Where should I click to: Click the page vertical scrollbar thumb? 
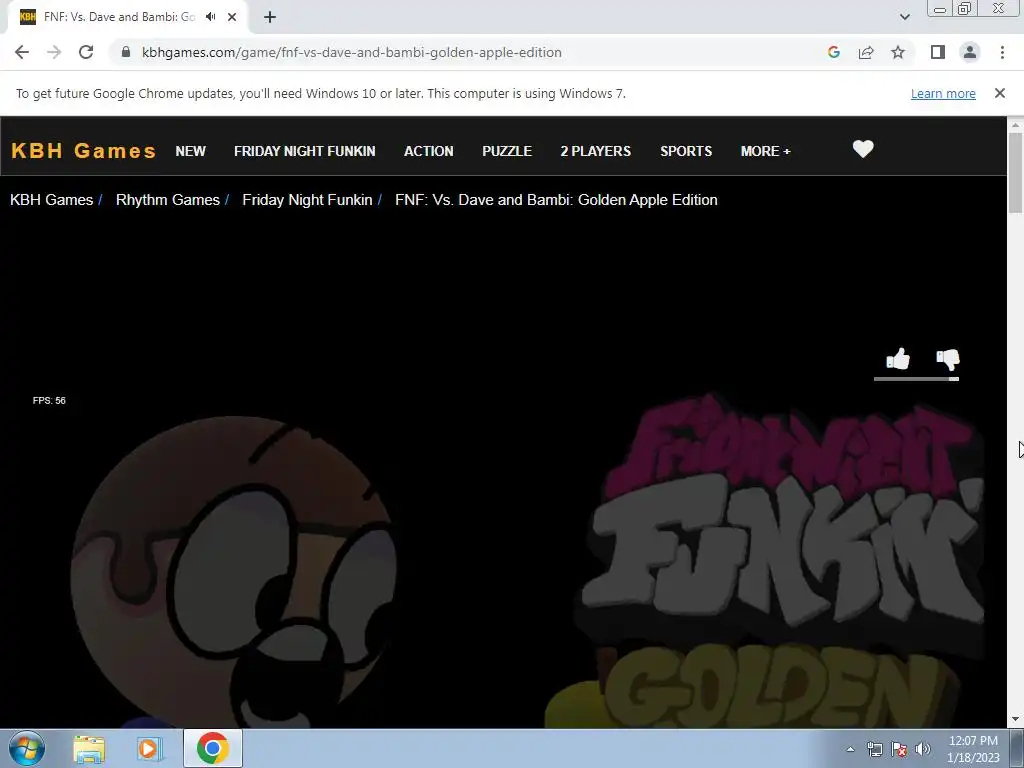[x=1015, y=172]
